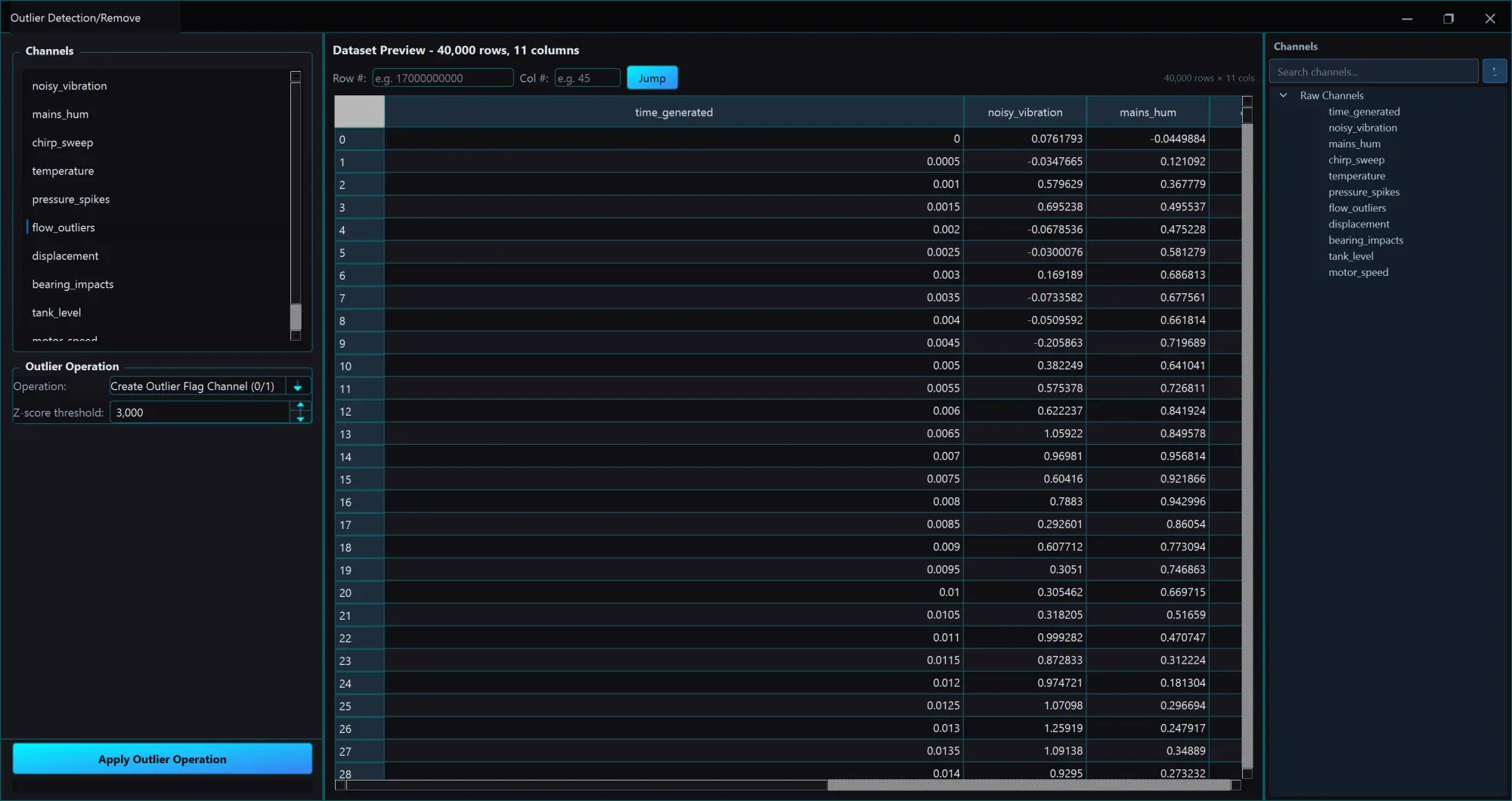
Task: Select bearing_impacts in Raw Channels tree
Action: [1365, 240]
